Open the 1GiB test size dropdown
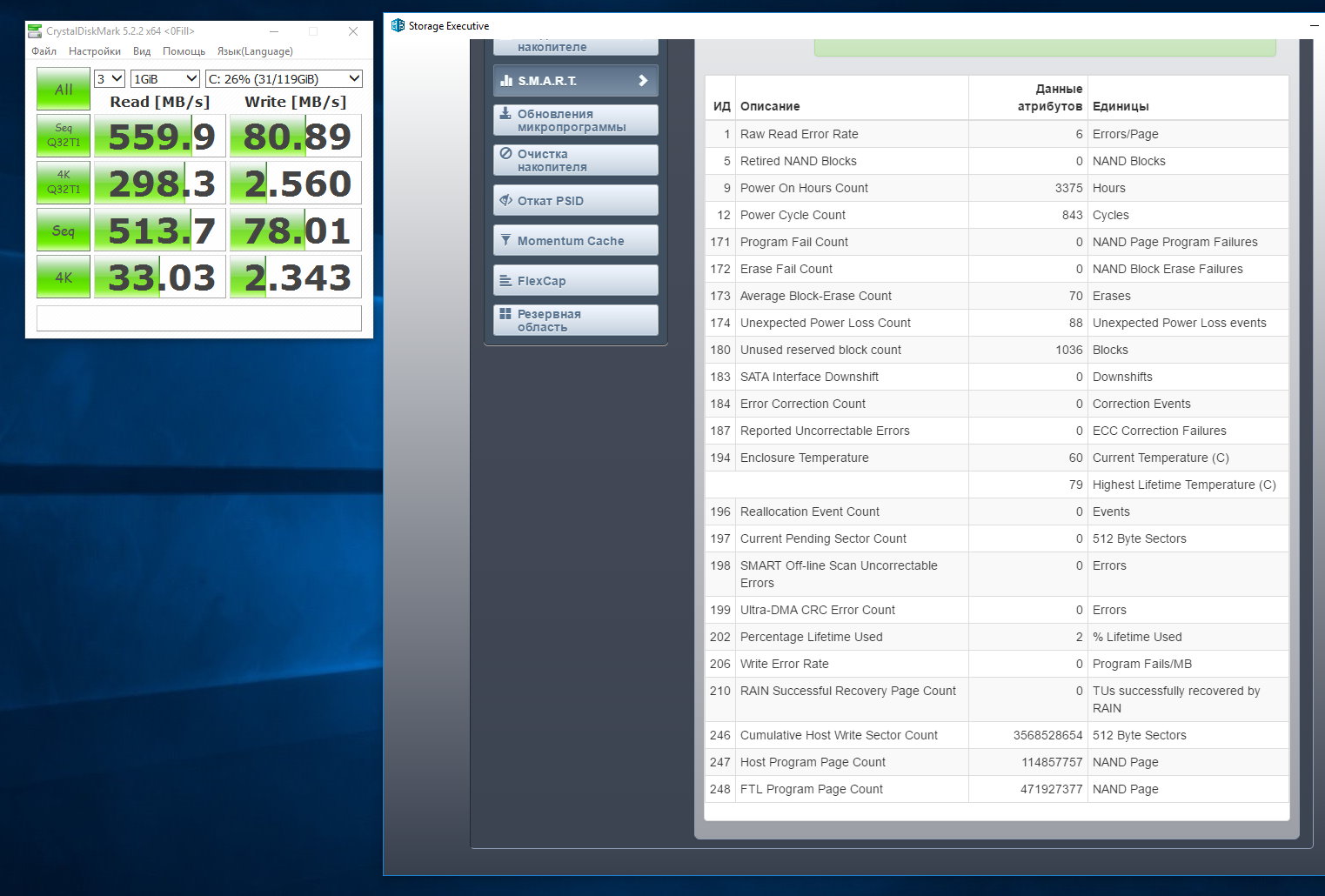 click(x=165, y=78)
